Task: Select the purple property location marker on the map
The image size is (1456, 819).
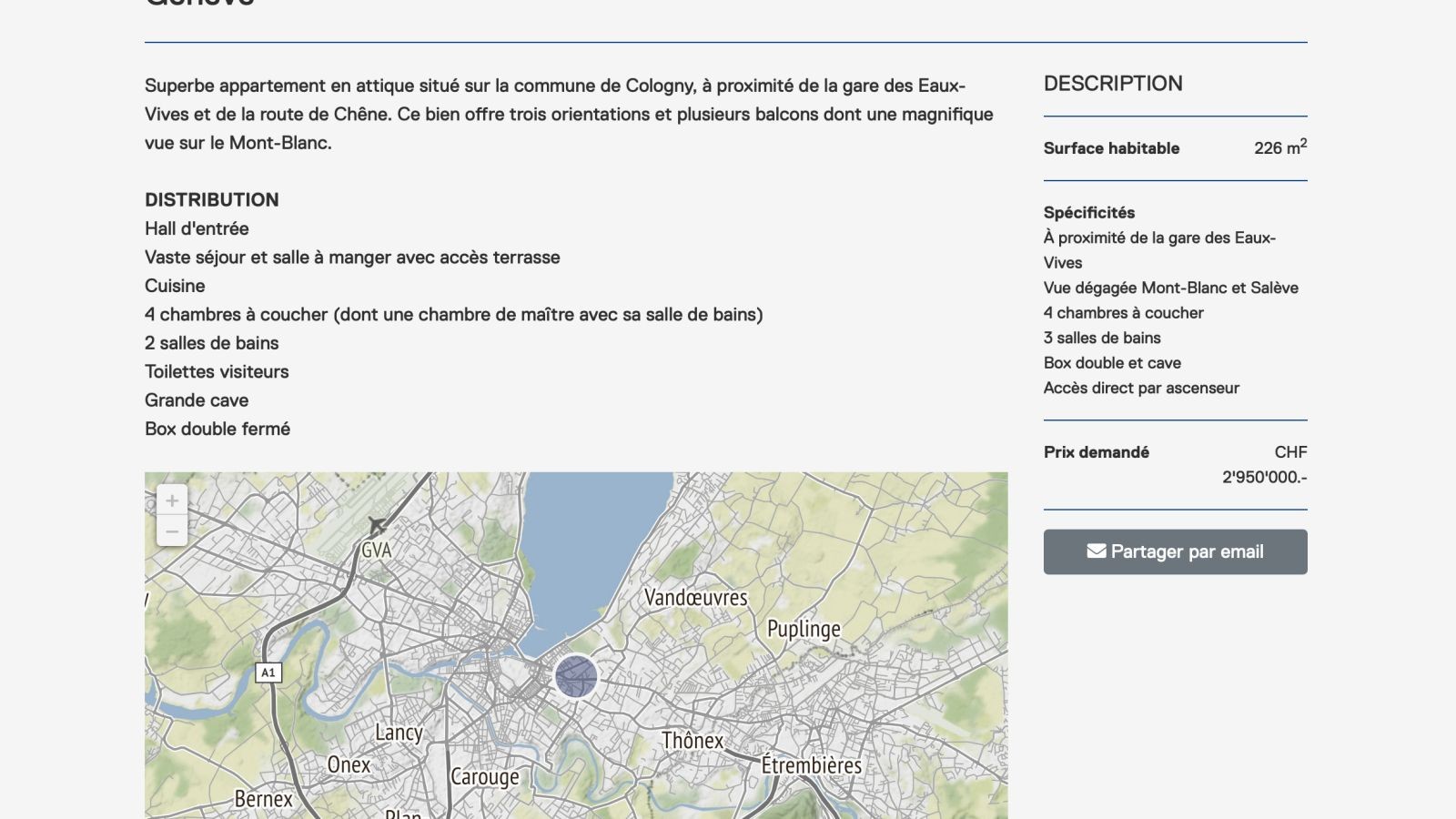Action: coord(575,677)
